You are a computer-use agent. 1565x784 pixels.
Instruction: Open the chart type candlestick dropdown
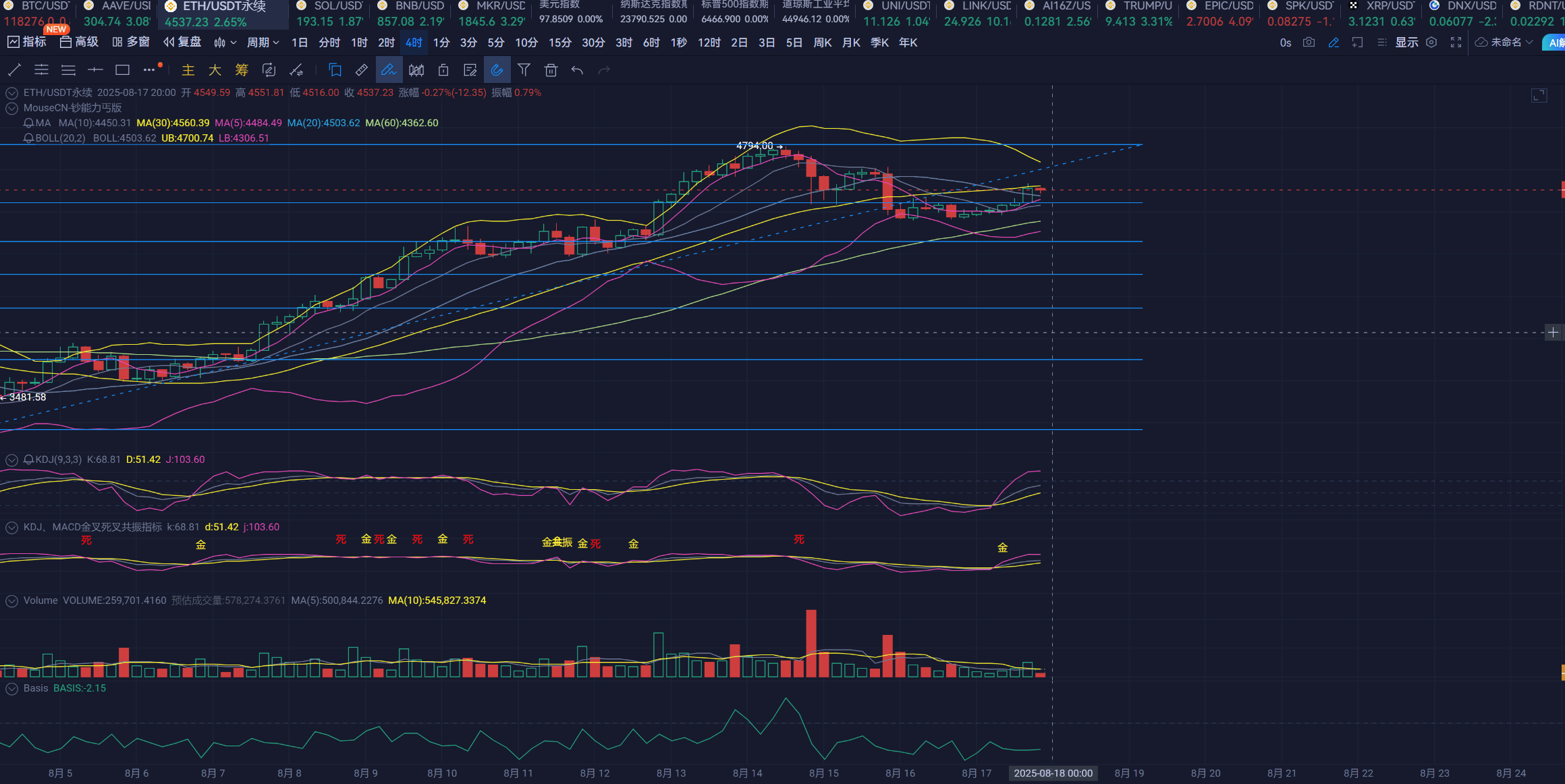pyautogui.click(x=225, y=43)
